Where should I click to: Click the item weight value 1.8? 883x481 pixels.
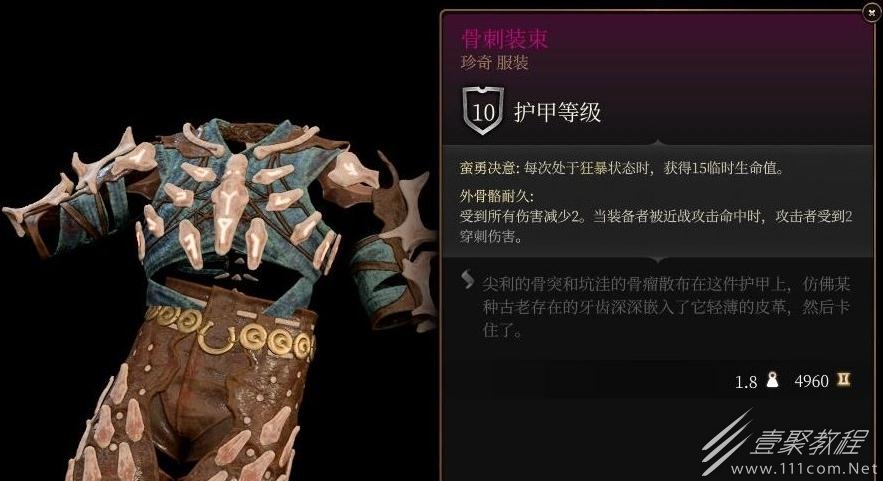point(746,382)
